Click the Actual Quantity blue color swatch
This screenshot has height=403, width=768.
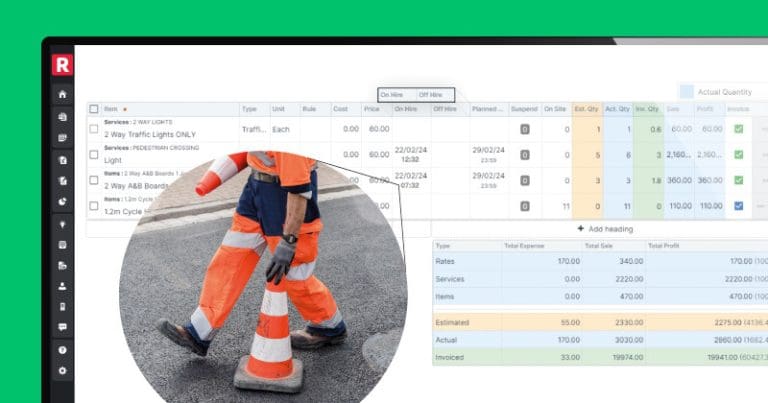tap(686, 91)
